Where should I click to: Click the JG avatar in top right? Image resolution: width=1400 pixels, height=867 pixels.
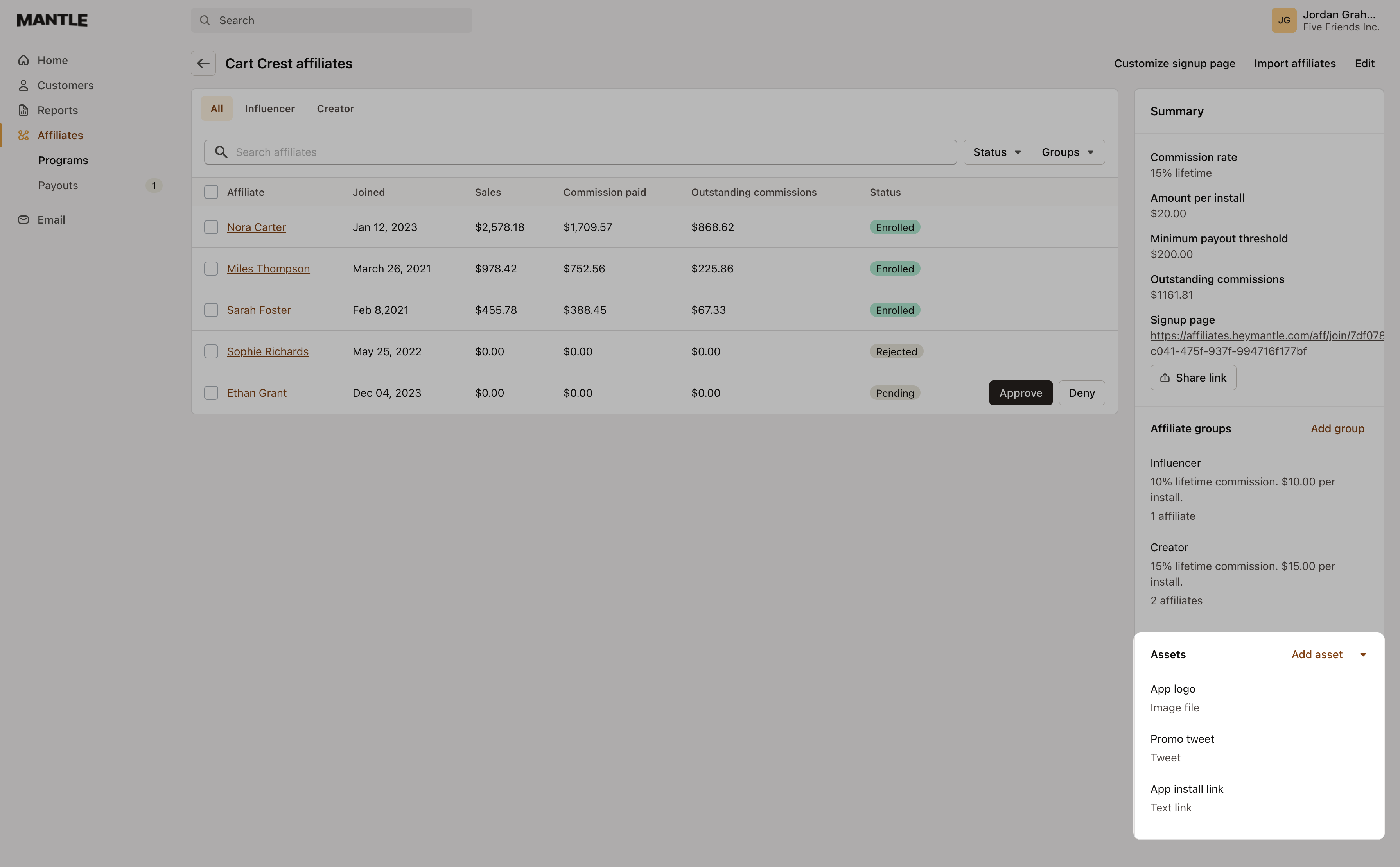pos(1285,20)
